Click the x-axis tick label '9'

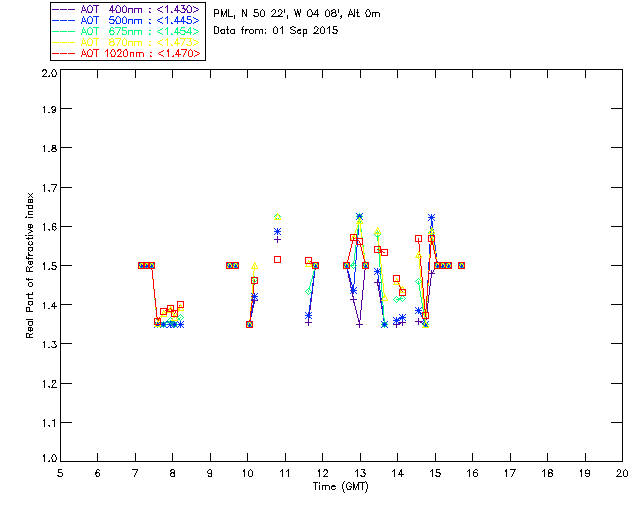coord(210,473)
